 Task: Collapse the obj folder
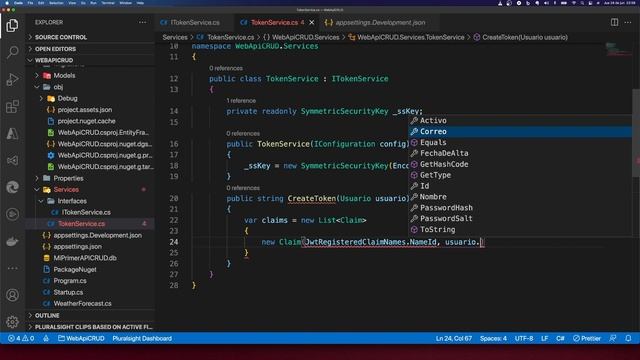(90, 87)
